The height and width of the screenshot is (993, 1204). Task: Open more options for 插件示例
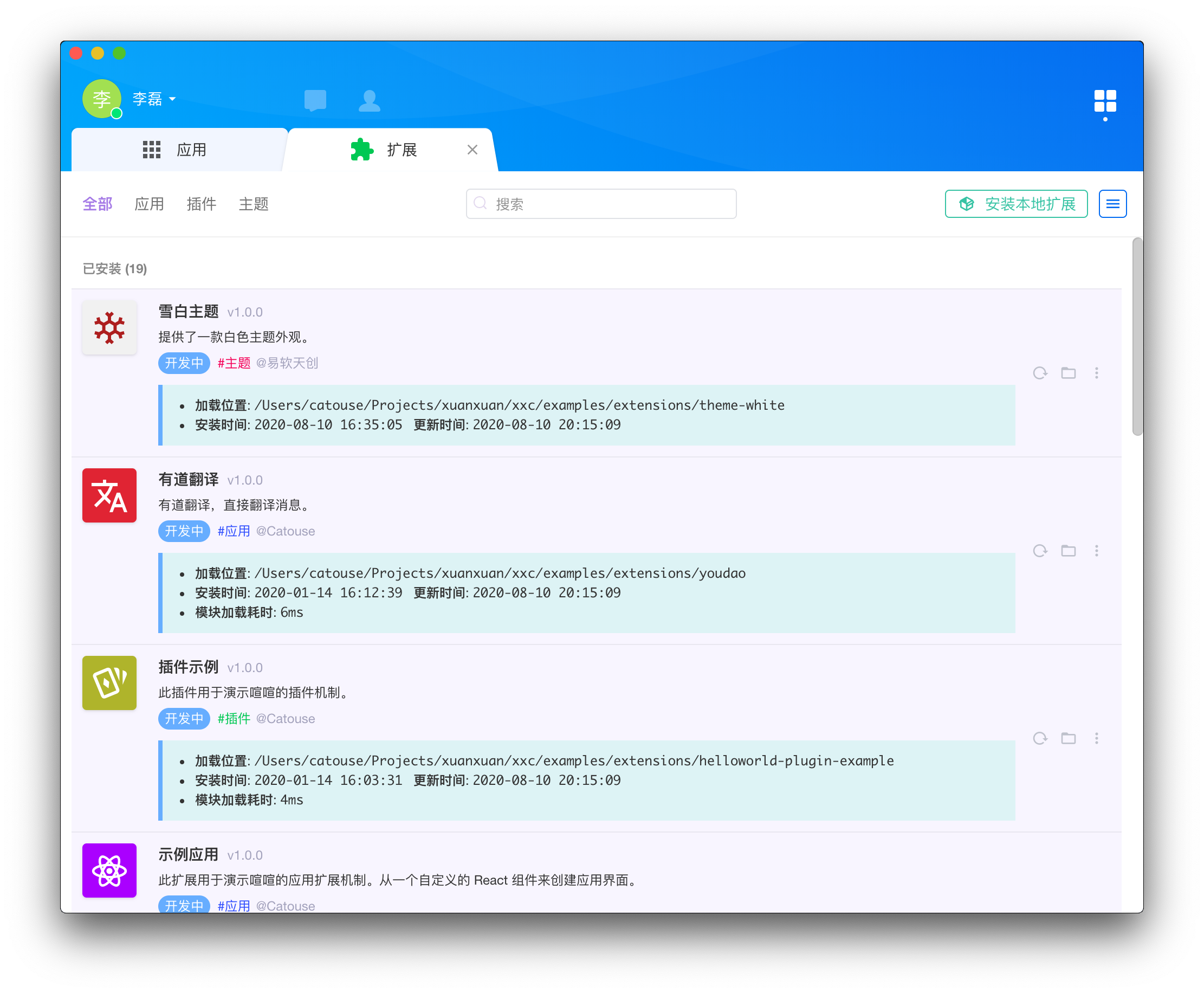(x=1096, y=738)
